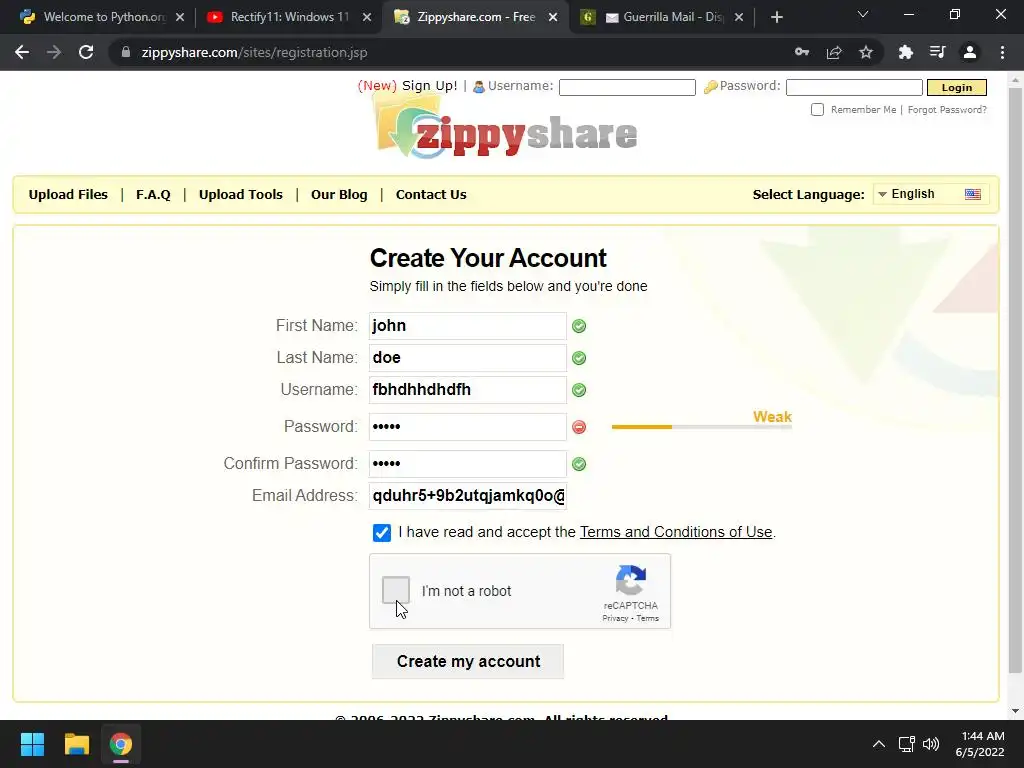Expand the English language dropdown
The image size is (1024, 768).
(931, 194)
